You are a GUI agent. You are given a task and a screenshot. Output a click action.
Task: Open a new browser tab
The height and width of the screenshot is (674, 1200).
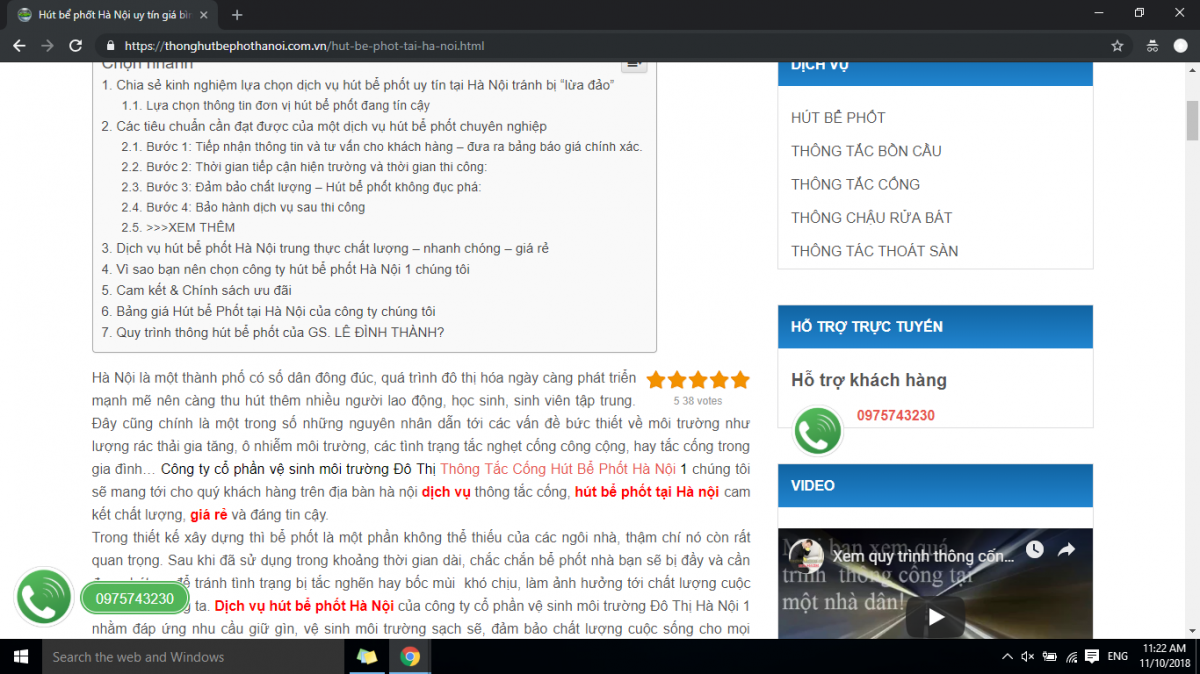237,15
